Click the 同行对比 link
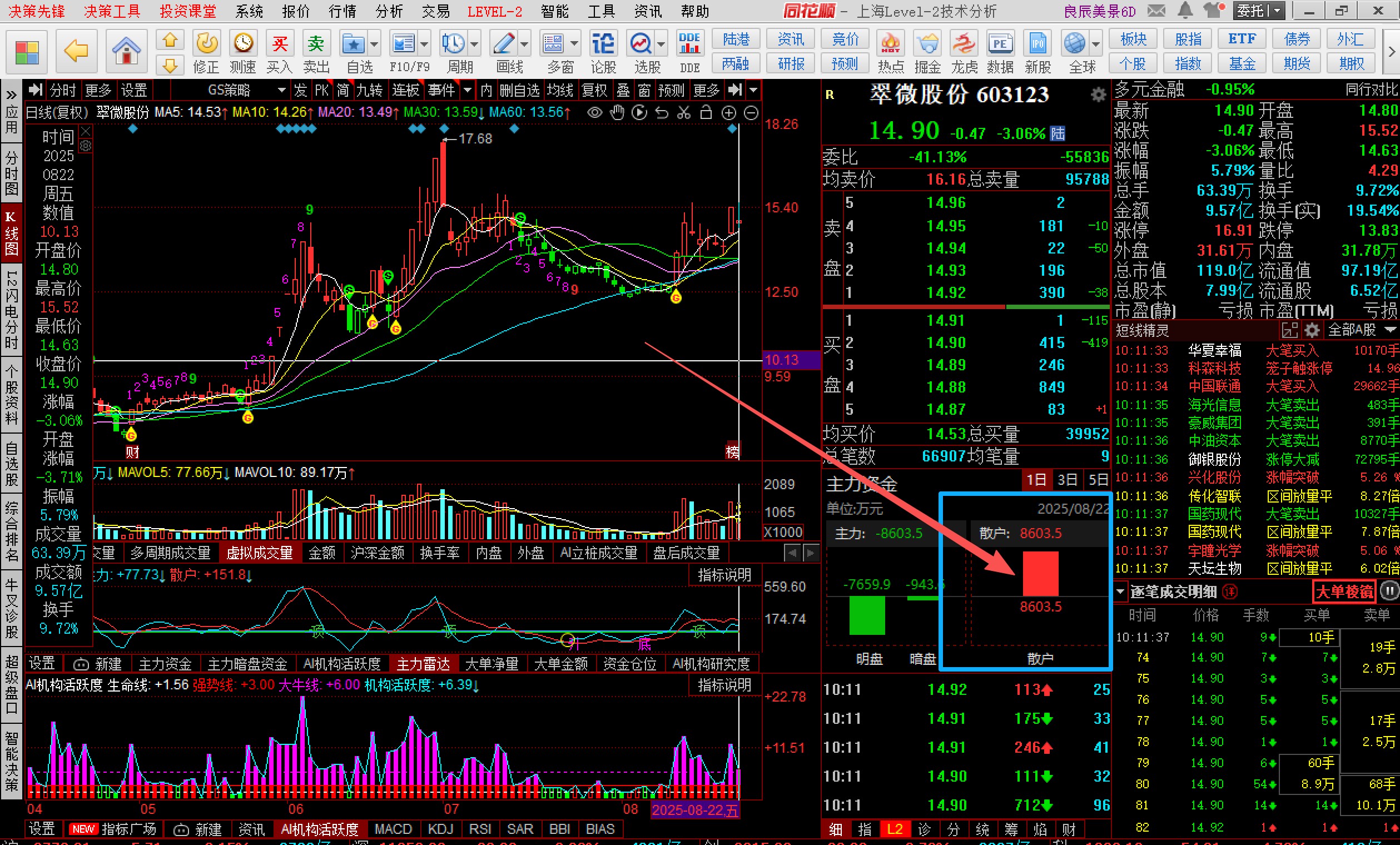The image size is (1400, 845). pos(1371,90)
